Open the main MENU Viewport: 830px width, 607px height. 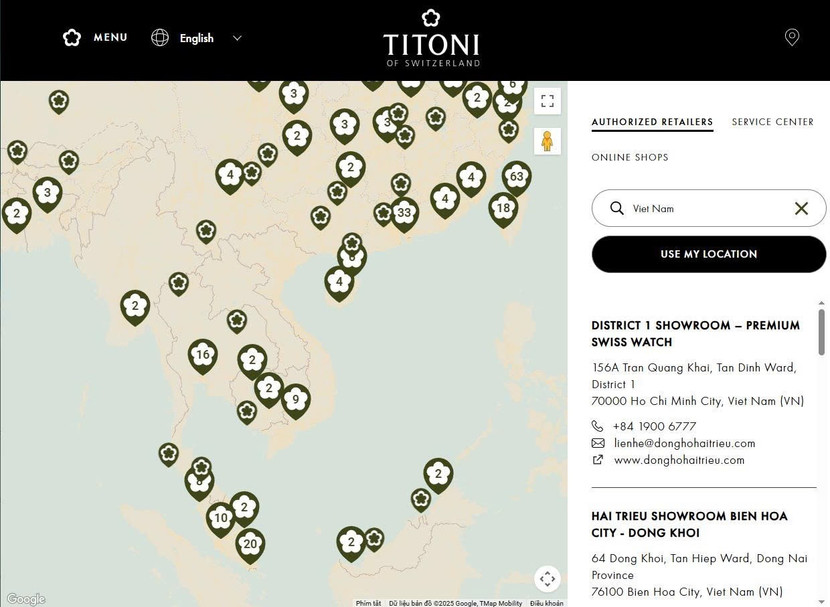click(x=96, y=38)
